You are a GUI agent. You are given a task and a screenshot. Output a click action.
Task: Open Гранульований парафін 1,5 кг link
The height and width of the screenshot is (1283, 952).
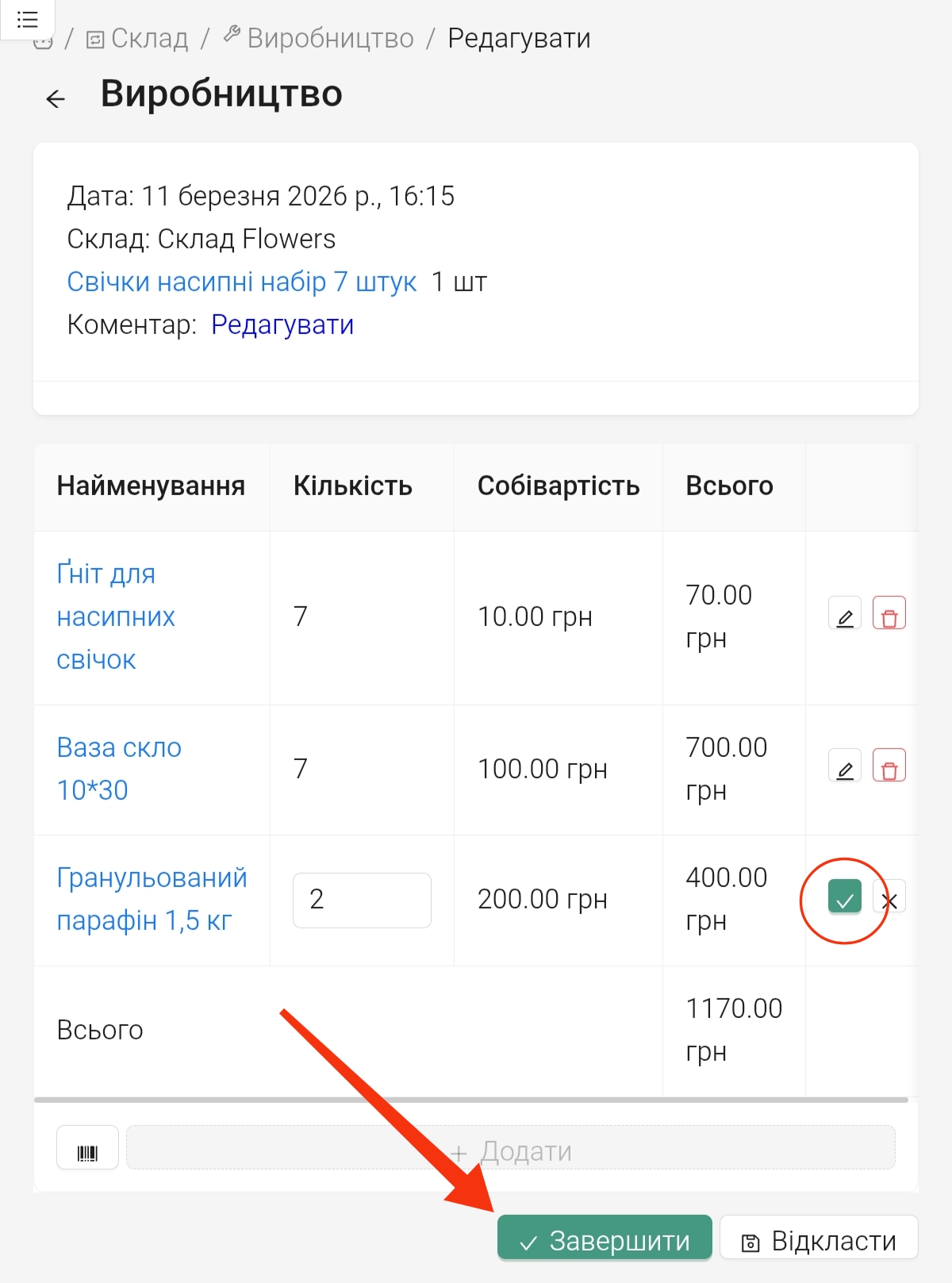click(x=152, y=899)
